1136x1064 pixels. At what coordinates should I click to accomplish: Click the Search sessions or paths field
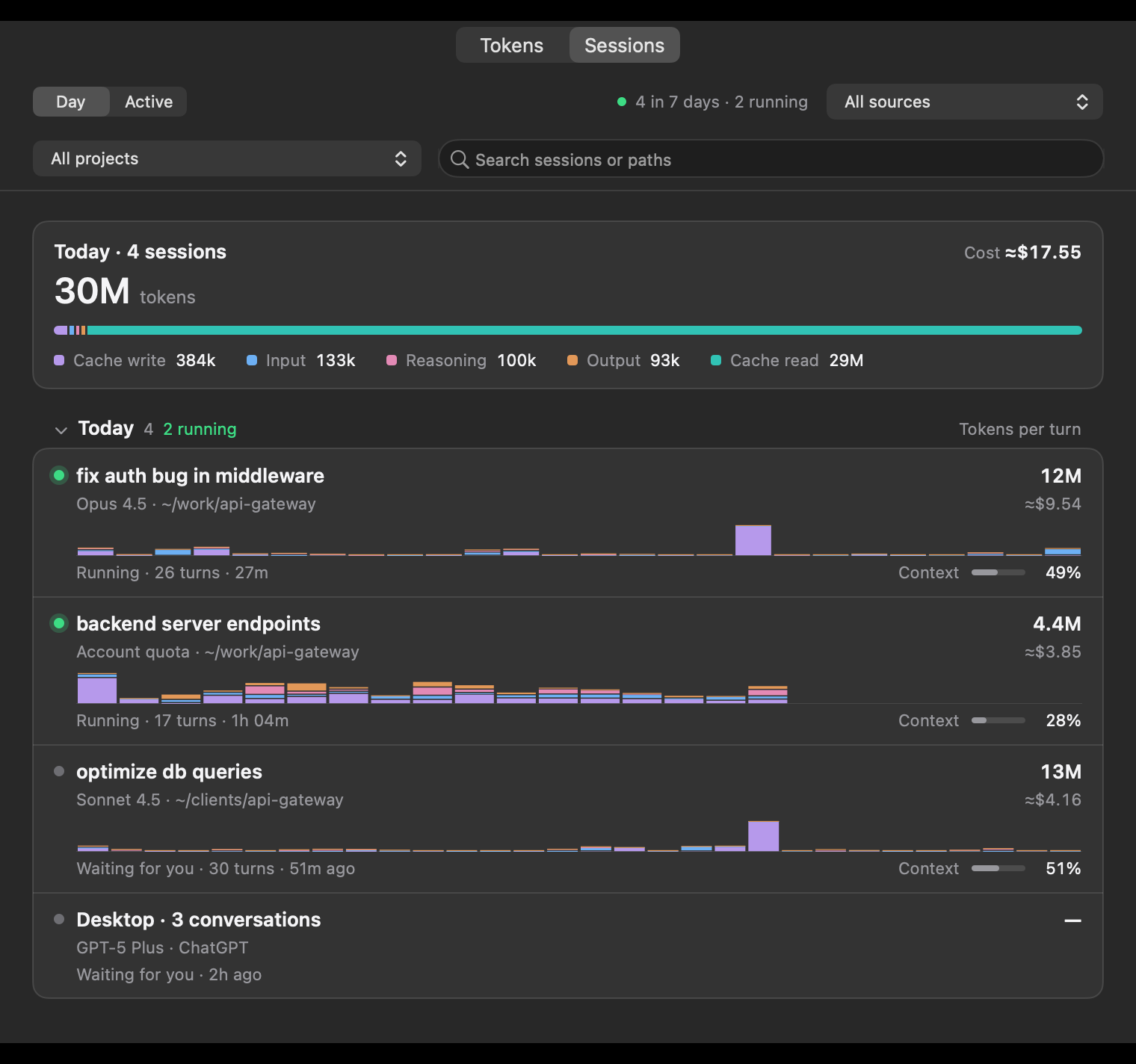pos(771,159)
